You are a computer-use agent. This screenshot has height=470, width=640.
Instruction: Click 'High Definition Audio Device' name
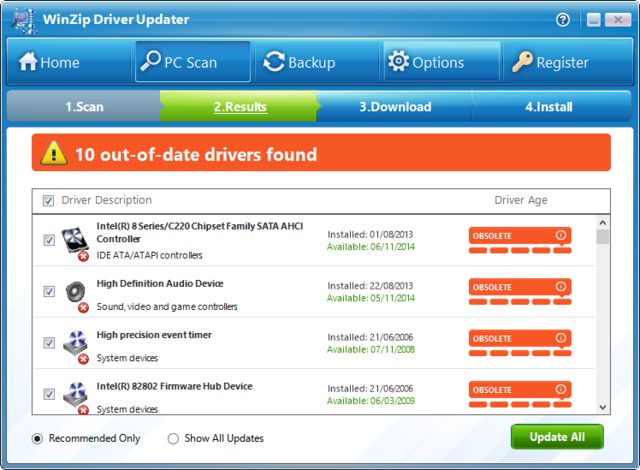[160, 284]
